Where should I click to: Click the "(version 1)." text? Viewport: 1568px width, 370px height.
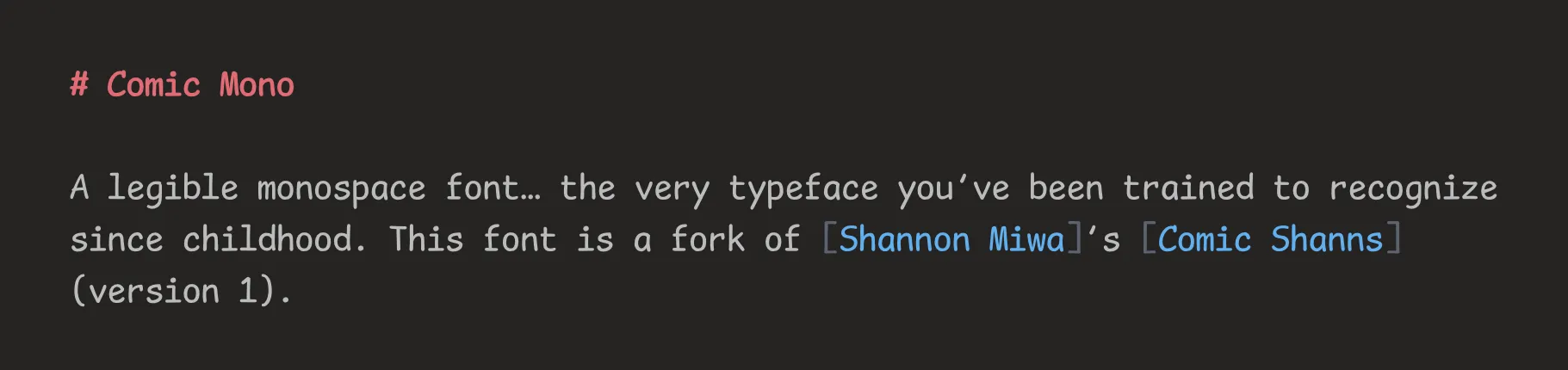click(181, 291)
